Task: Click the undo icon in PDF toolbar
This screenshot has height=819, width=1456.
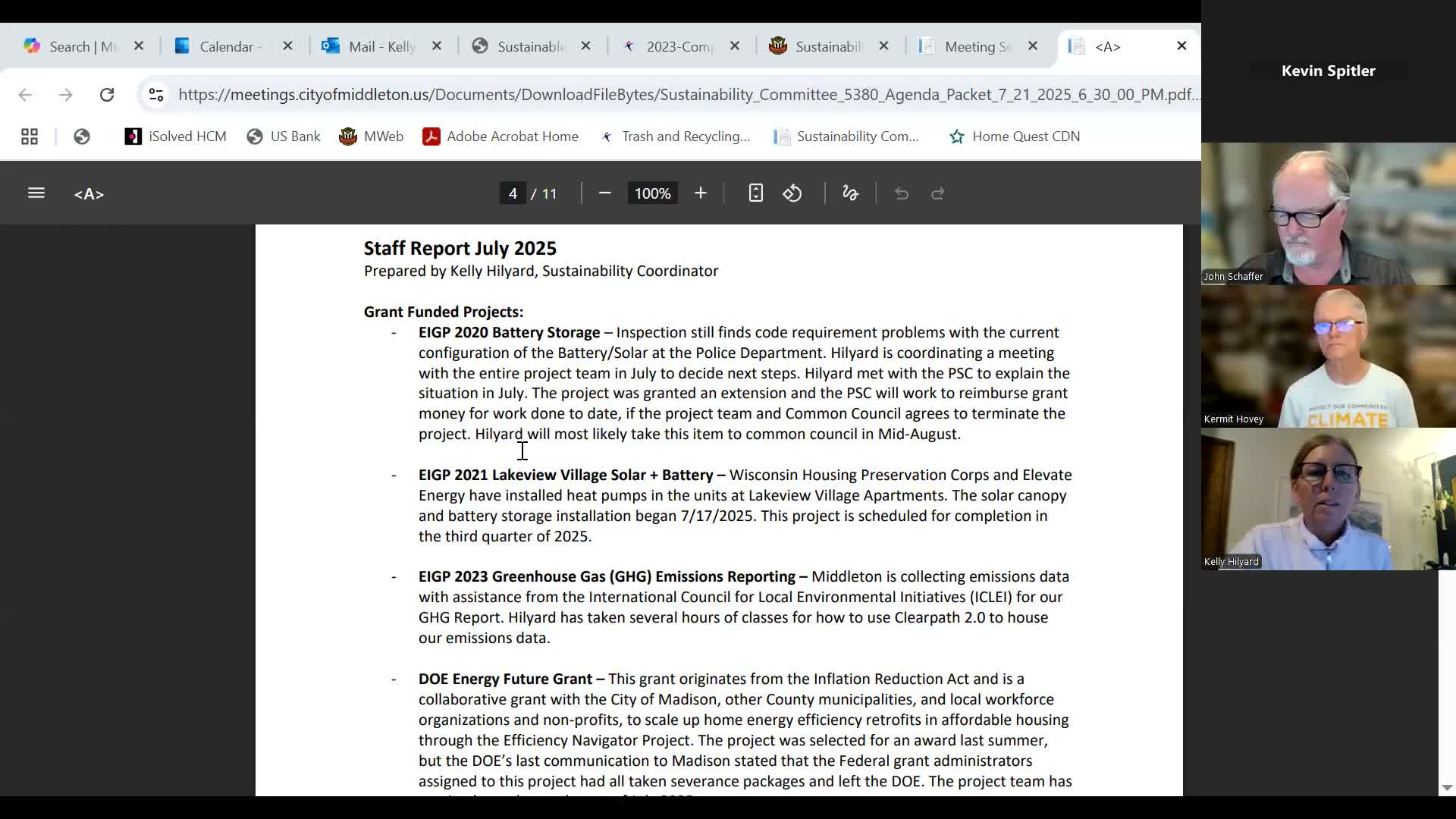Action: (x=902, y=193)
